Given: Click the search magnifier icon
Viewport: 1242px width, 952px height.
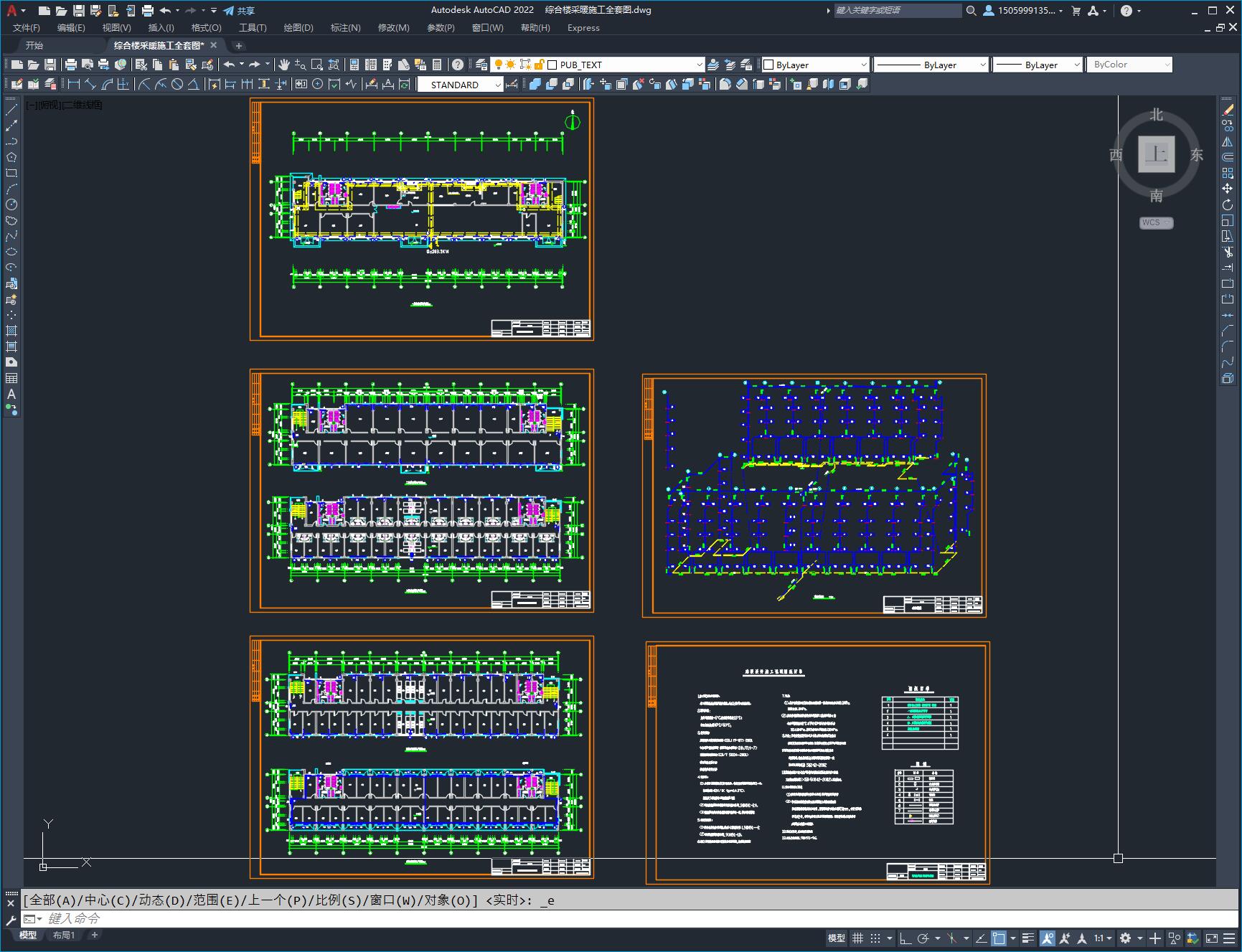Looking at the screenshot, I should [x=972, y=11].
